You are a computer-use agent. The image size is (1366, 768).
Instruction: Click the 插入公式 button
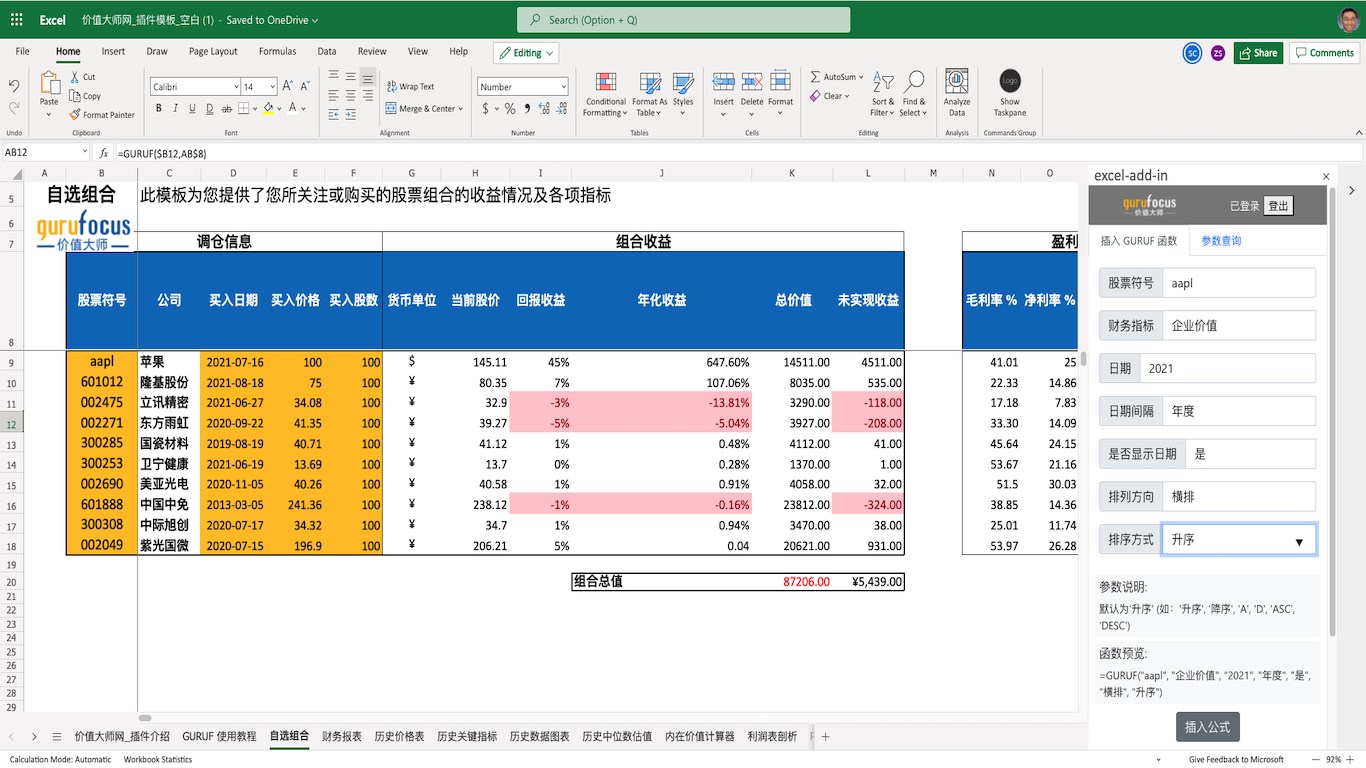point(1208,727)
